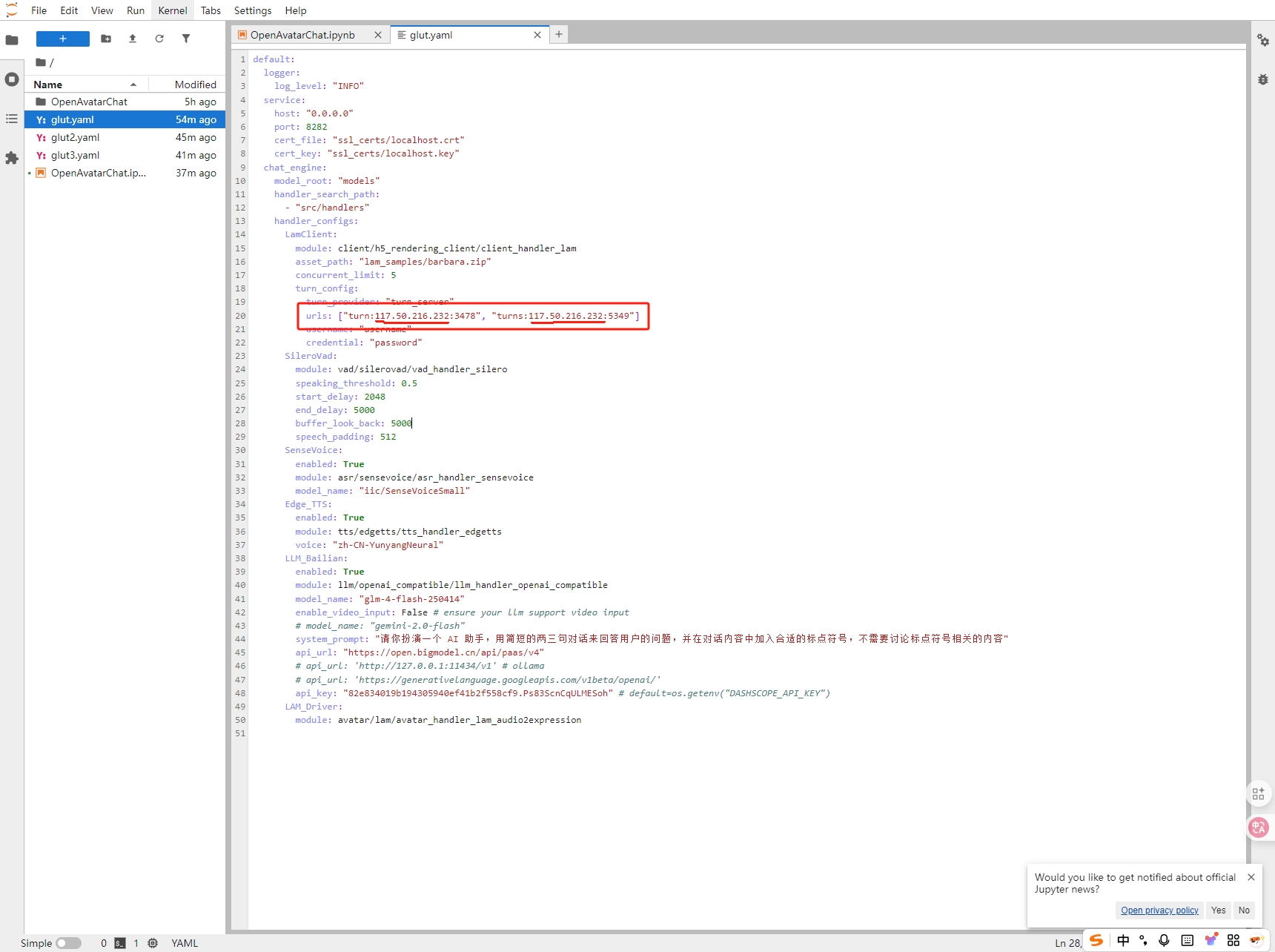
Task: Select glut.yaml in file list
Action: (125, 119)
